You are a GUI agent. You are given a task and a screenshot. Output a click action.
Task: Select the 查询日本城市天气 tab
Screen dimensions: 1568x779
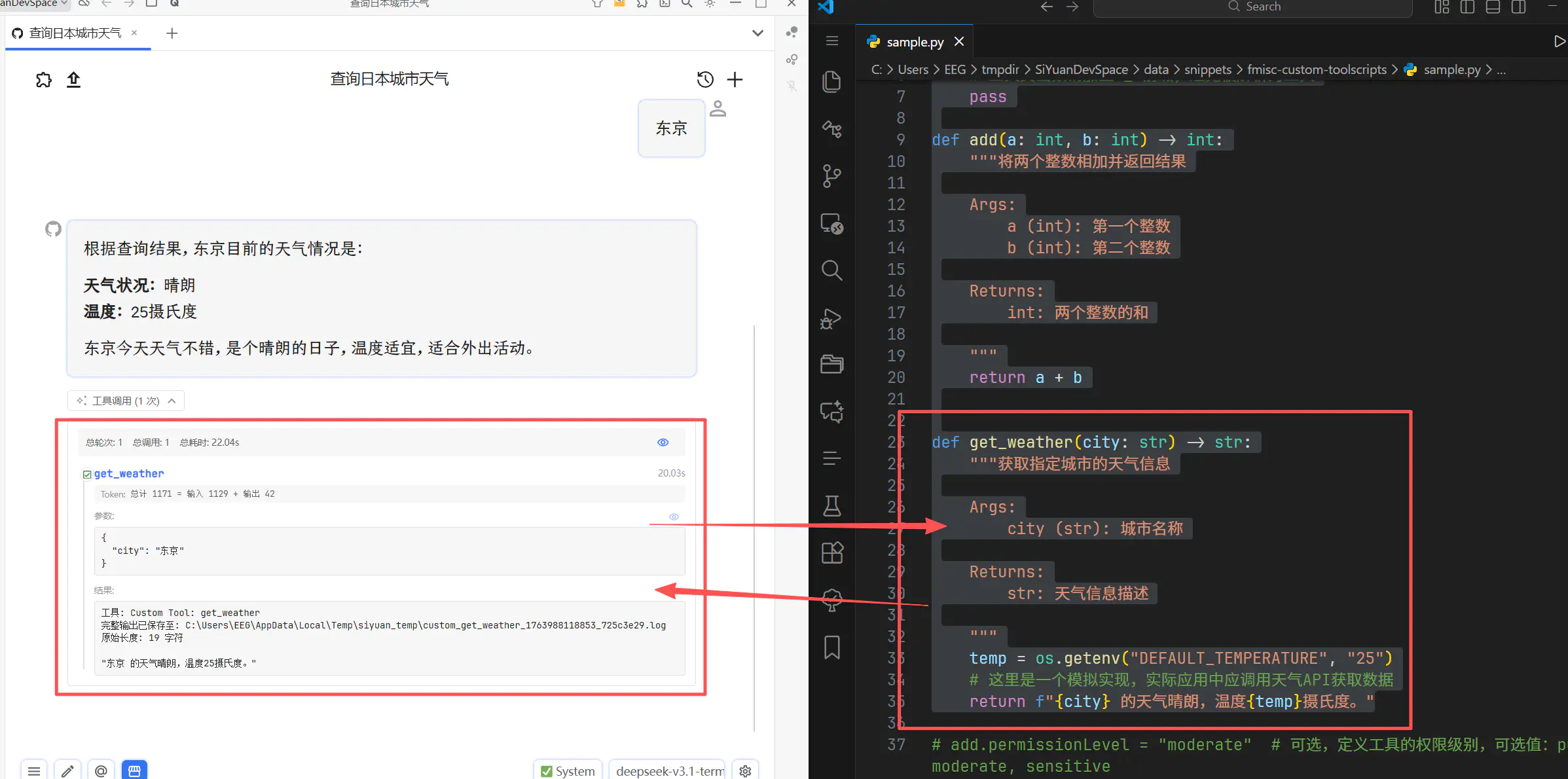pos(75,33)
